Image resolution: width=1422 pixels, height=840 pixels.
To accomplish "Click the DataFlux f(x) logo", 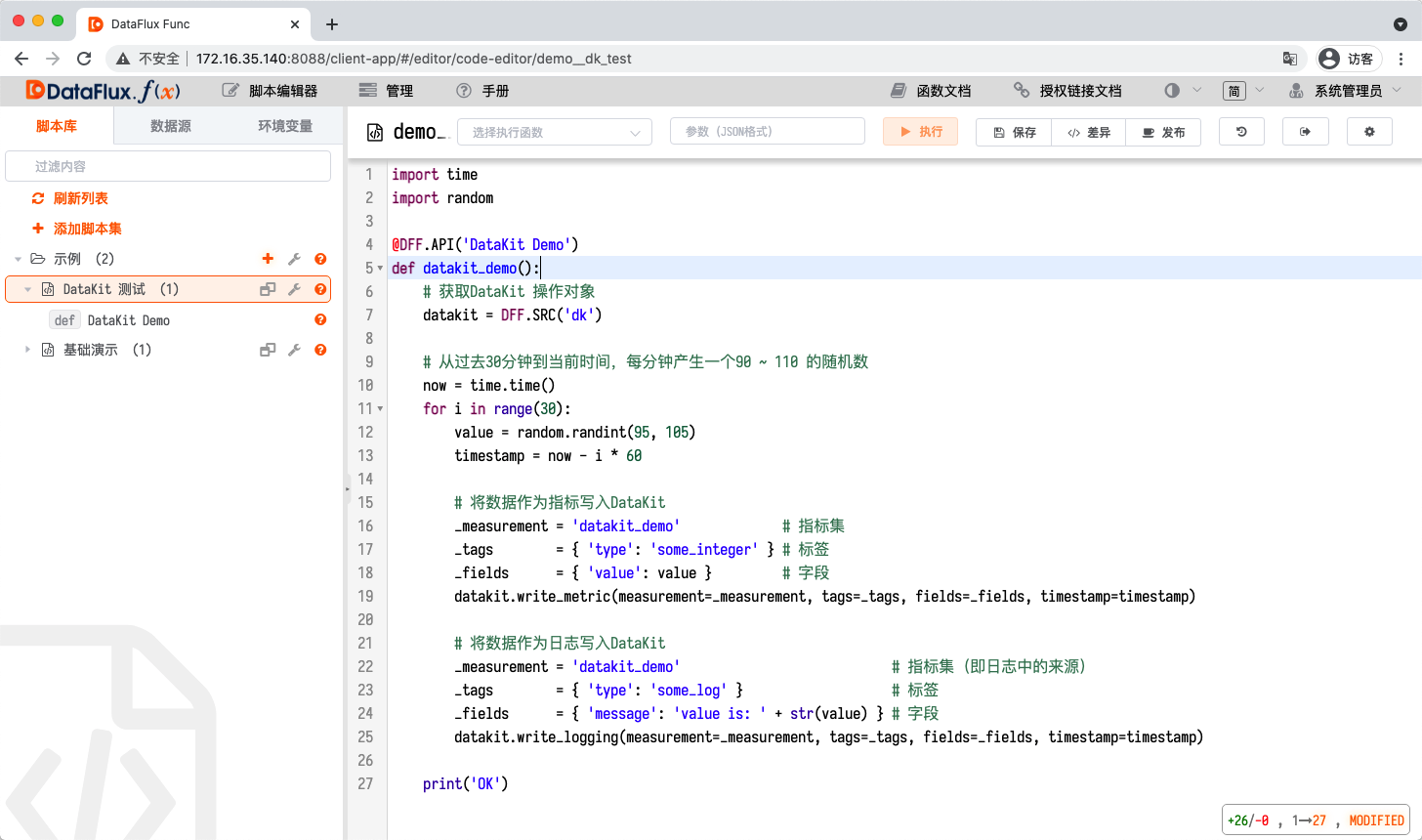I will coord(103,91).
